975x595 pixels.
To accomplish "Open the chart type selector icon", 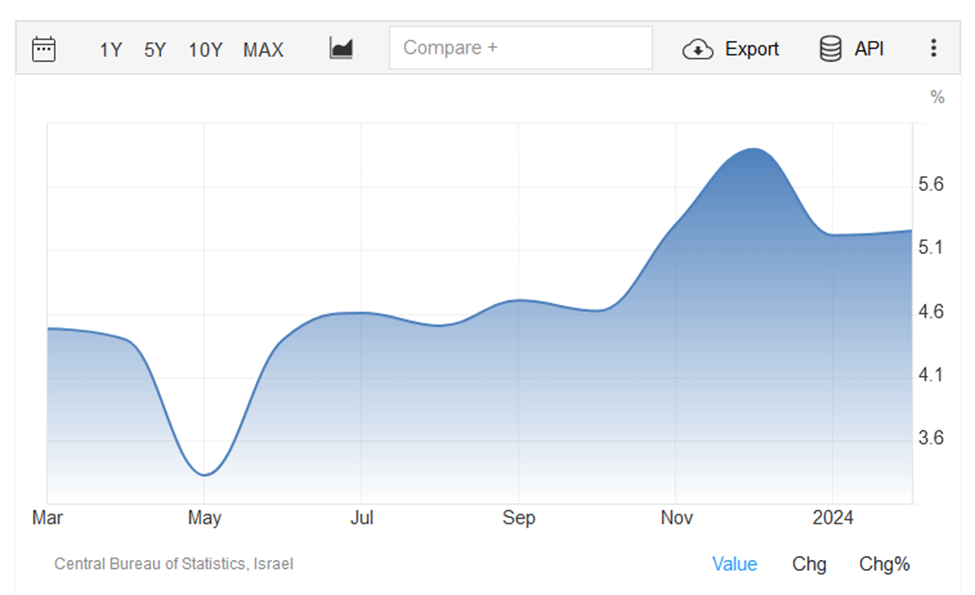I will (341, 48).
